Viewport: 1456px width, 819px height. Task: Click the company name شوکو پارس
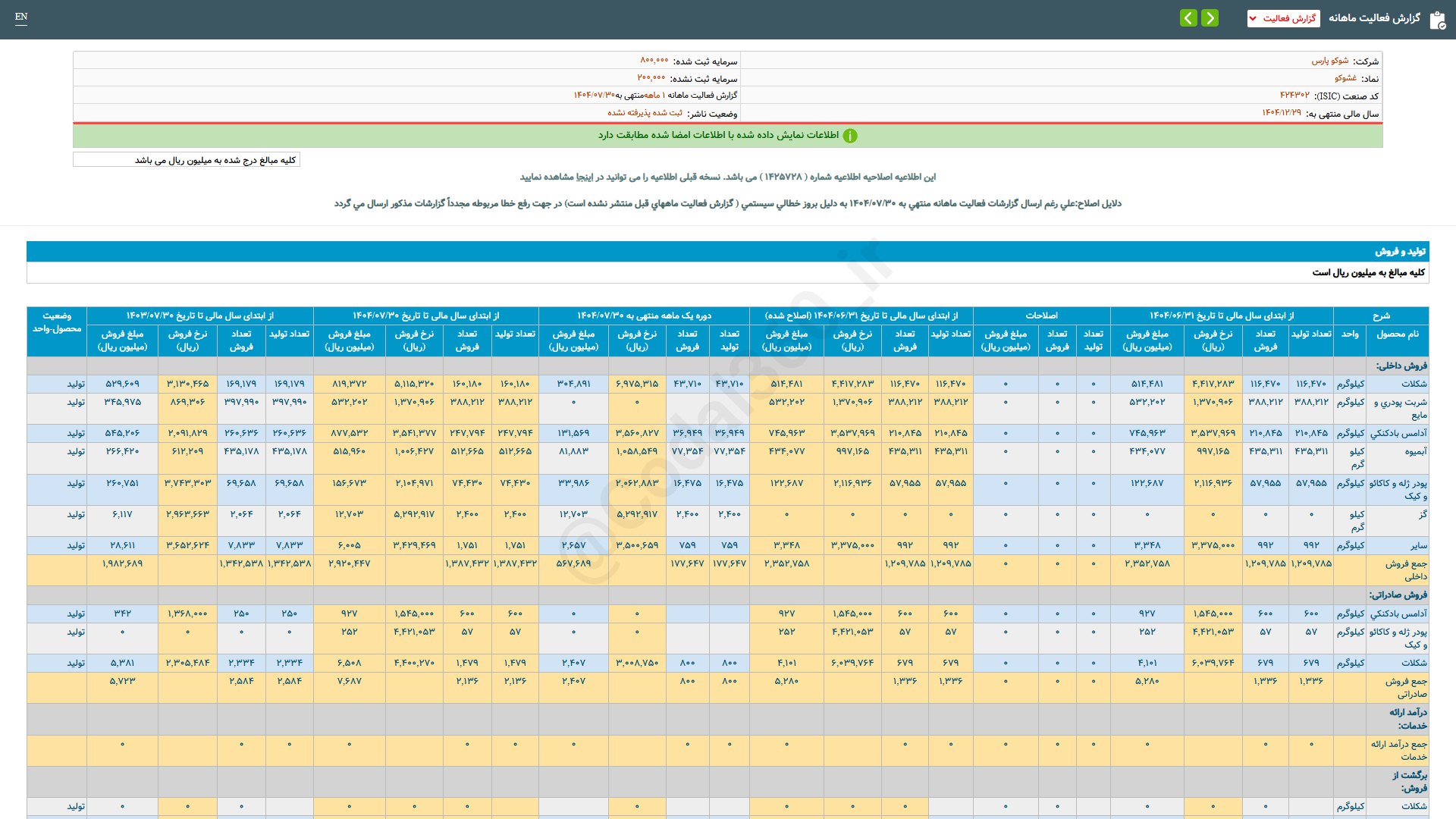tap(1330, 61)
